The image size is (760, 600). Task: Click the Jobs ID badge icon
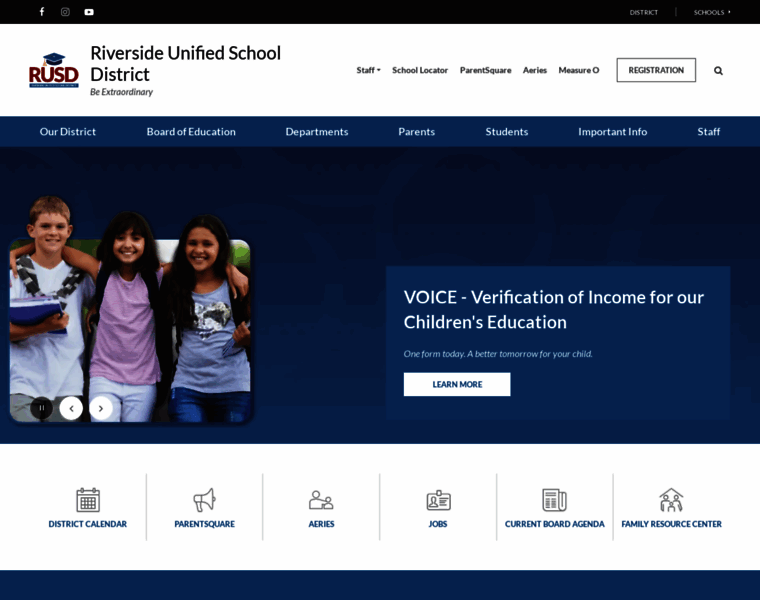pos(438,500)
